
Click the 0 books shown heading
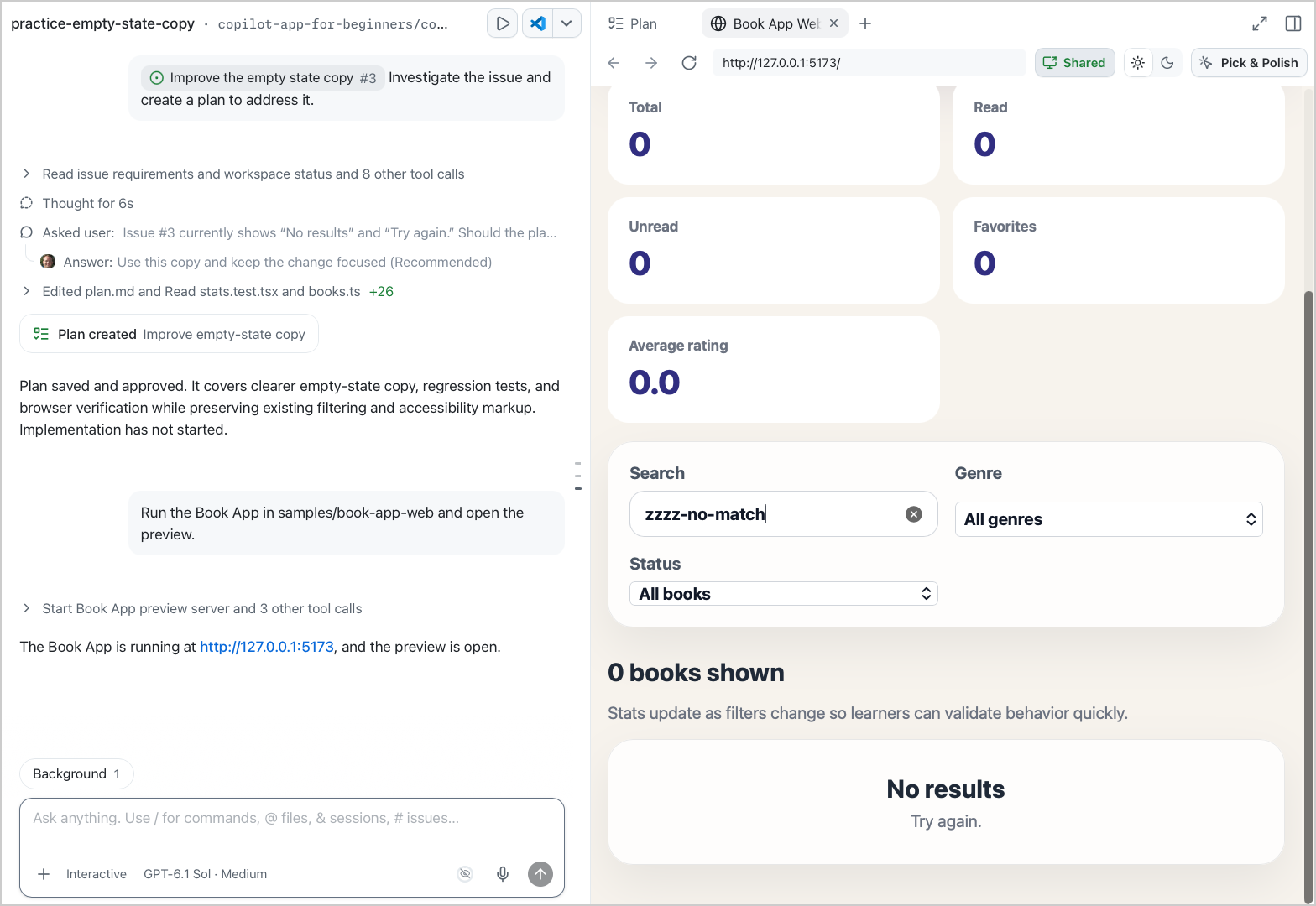[696, 673]
